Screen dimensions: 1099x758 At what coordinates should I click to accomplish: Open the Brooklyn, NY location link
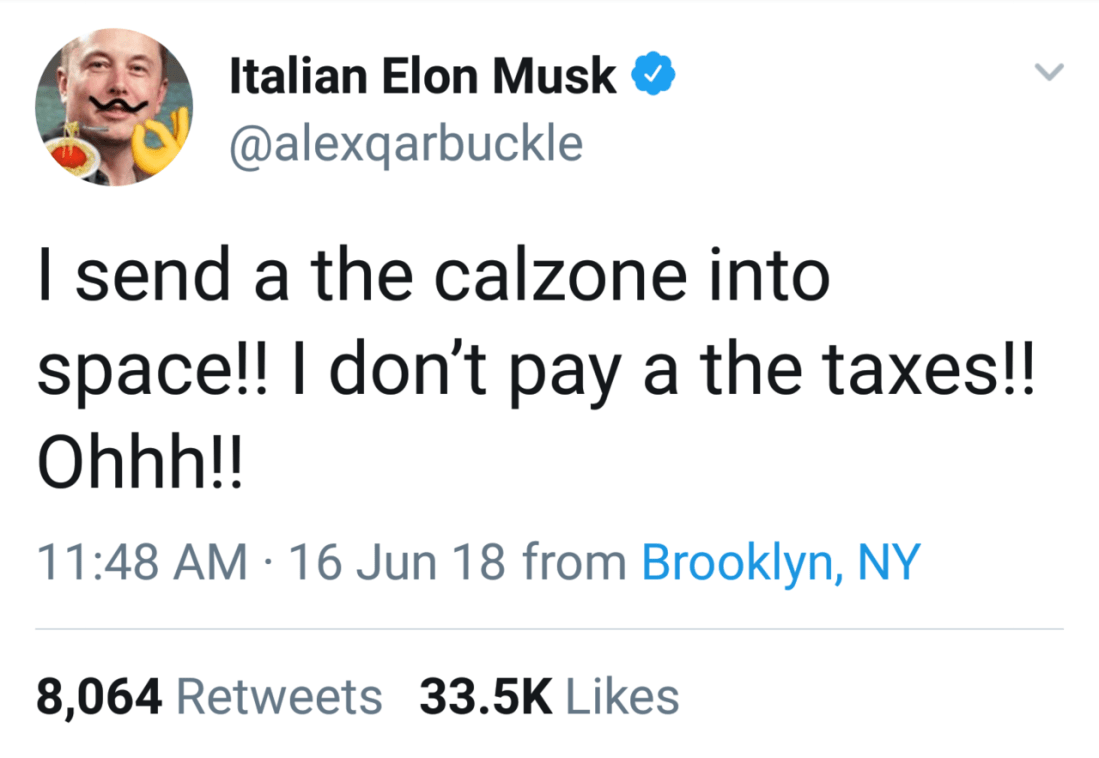click(x=779, y=562)
